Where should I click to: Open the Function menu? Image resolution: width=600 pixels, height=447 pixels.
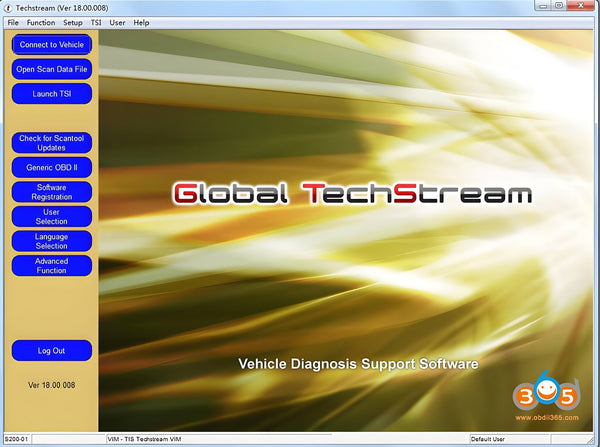point(41,23)
